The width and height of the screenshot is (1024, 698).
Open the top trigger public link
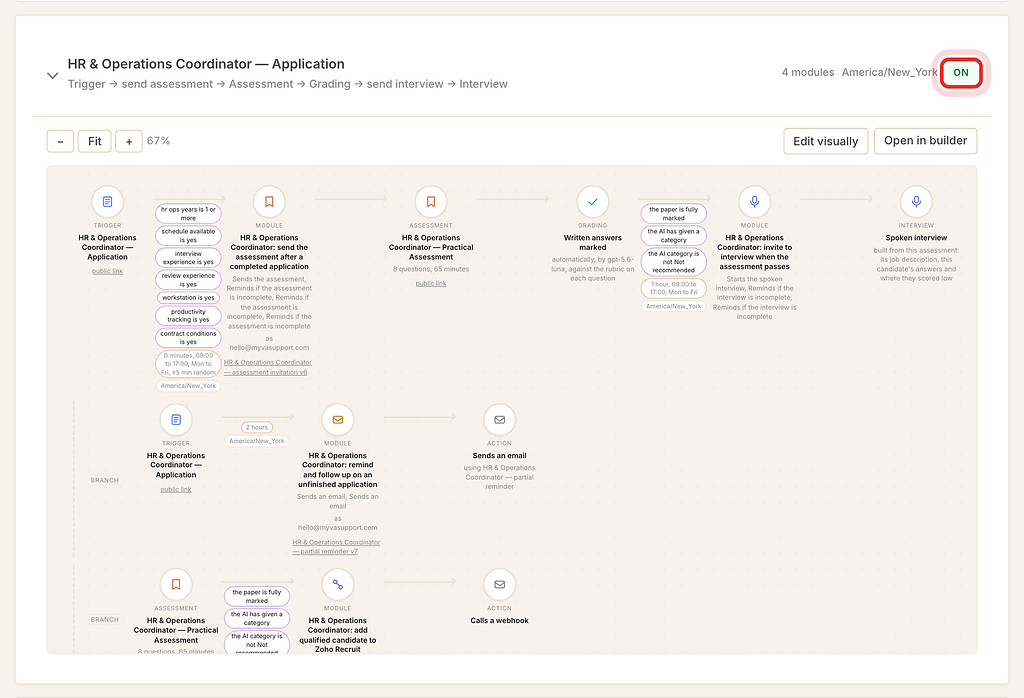[x=107, y=271]
